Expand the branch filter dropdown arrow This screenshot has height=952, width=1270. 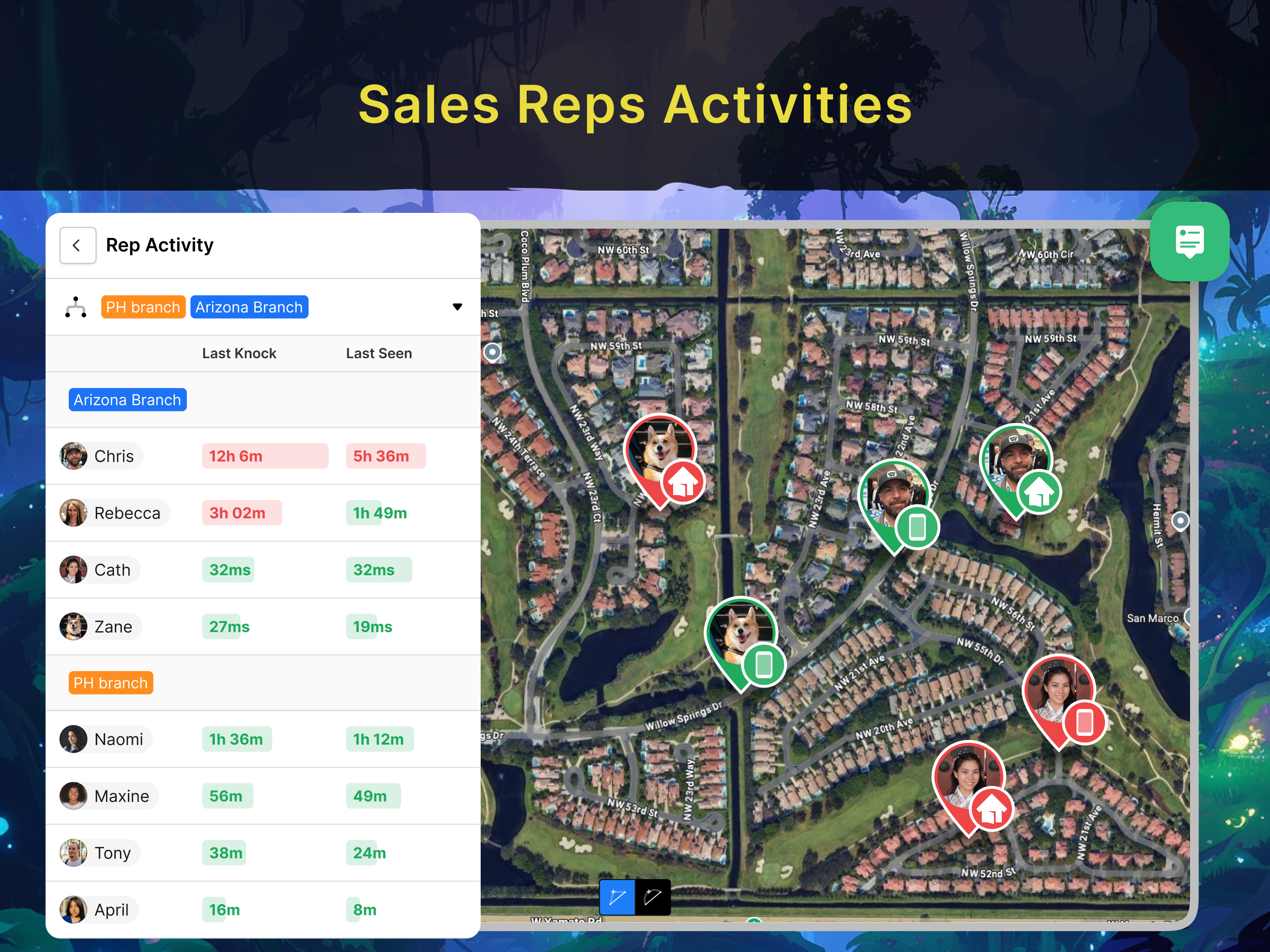[457, 307]
